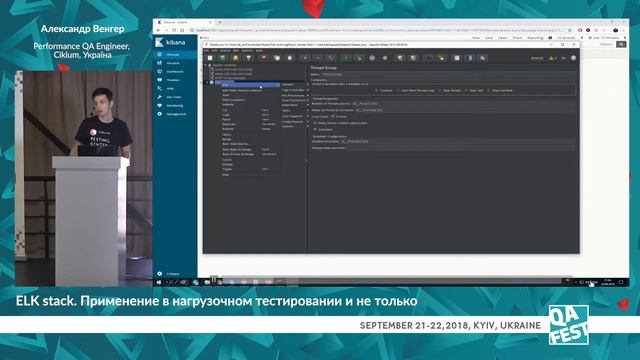This screenshot has width=640, height=360.
Task: Click the Help toolbar icon in JMeter
Action: click(469, 58)
